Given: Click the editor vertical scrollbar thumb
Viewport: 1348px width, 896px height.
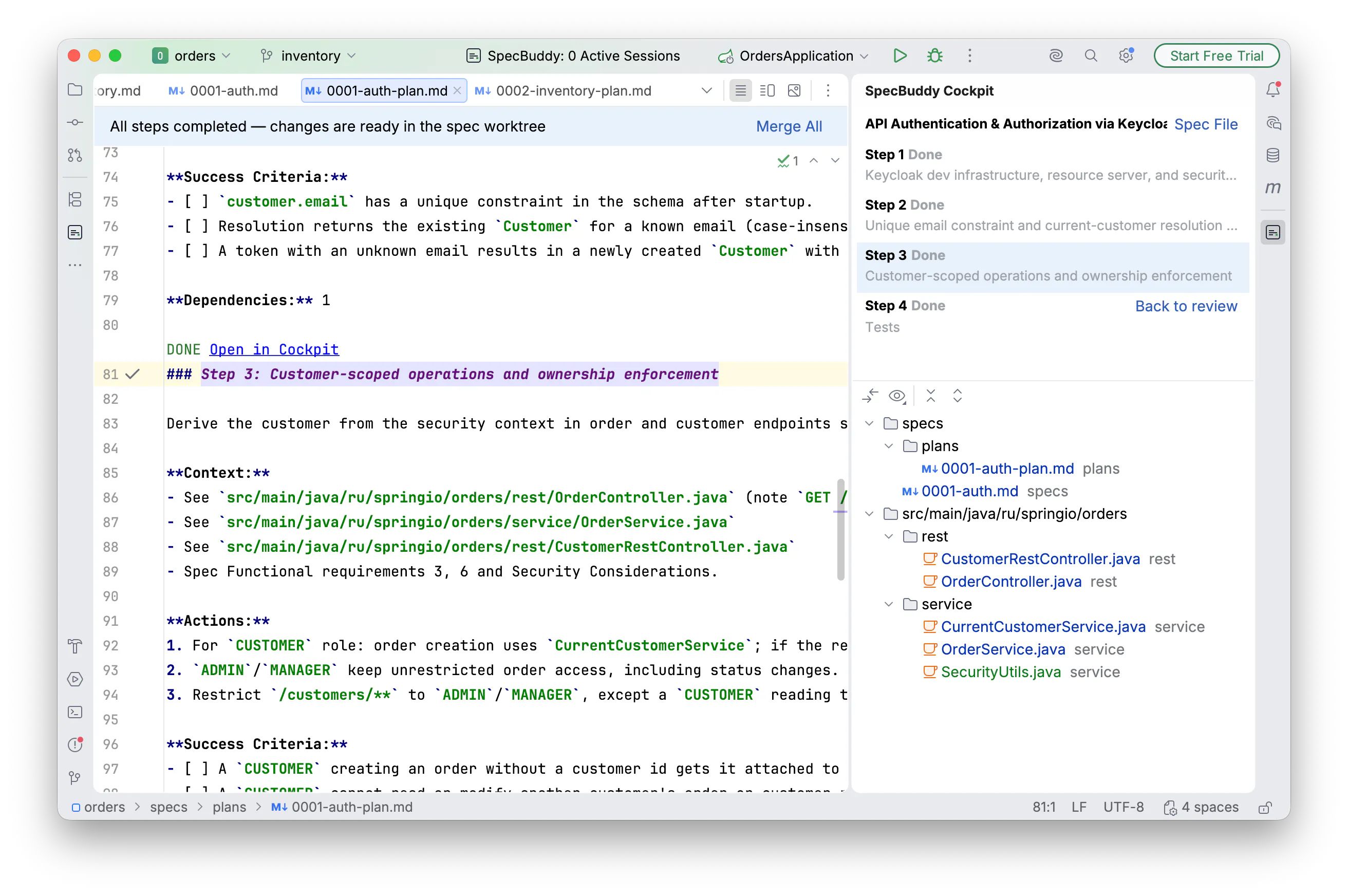Looking at the screenshot, I should point(840,529).
